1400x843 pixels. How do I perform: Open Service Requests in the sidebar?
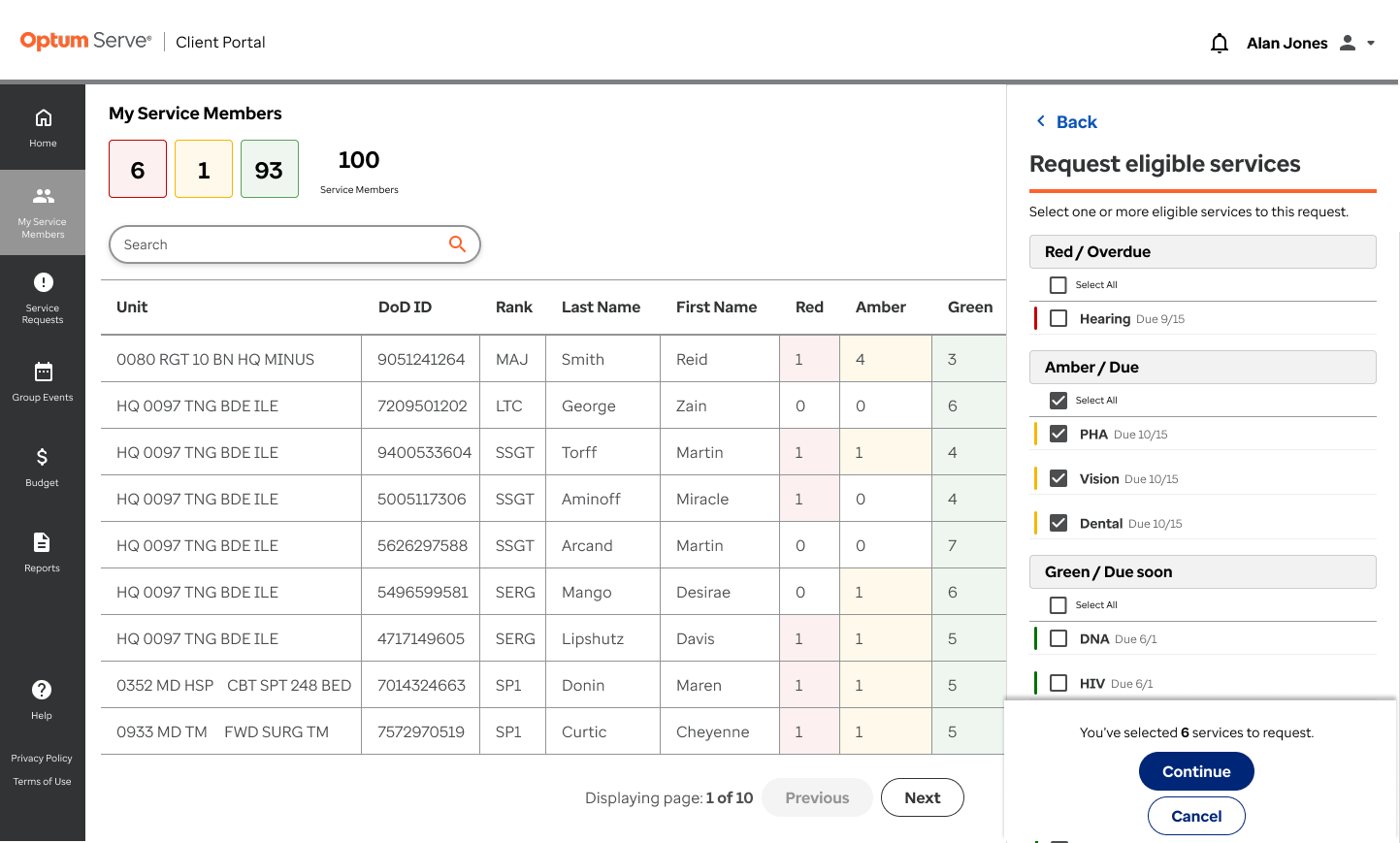point(43,298)
